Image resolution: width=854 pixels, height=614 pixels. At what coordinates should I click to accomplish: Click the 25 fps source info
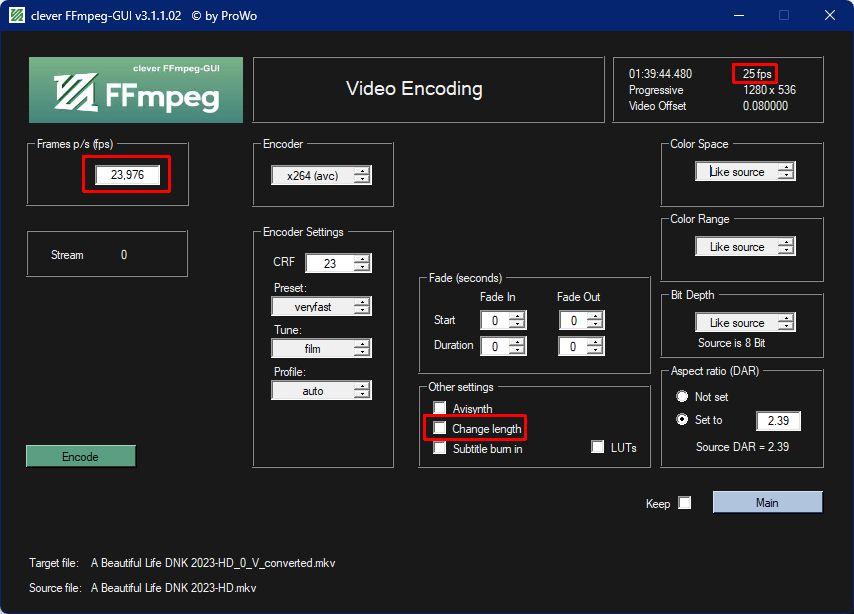pyautogui.click(x=757, y=74)
